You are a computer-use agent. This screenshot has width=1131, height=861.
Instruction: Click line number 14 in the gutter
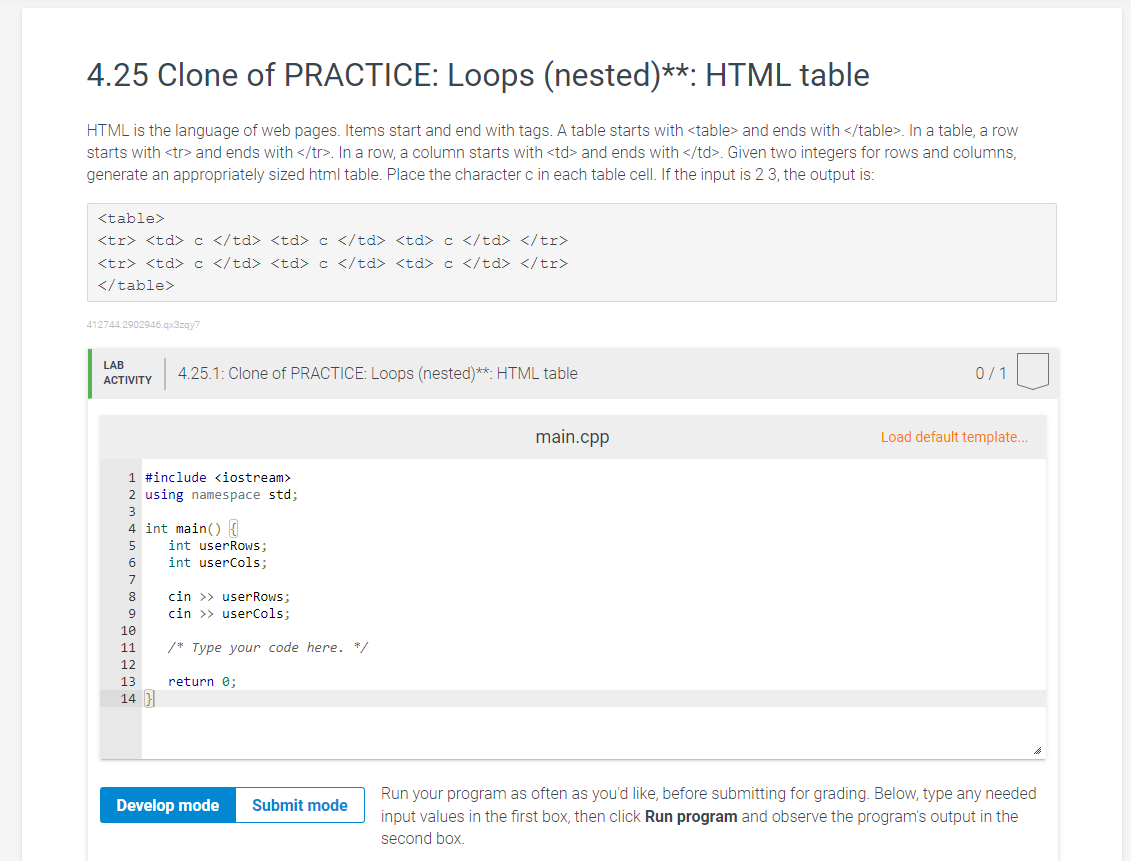pyautogui.click(x=128, y=698)
